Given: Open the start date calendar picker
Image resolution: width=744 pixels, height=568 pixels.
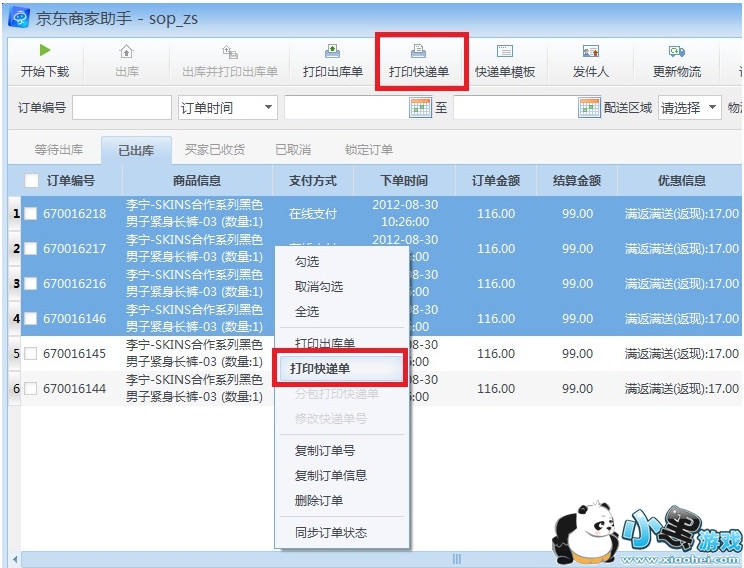Looking at the screenshot, I should coord(420,108).
